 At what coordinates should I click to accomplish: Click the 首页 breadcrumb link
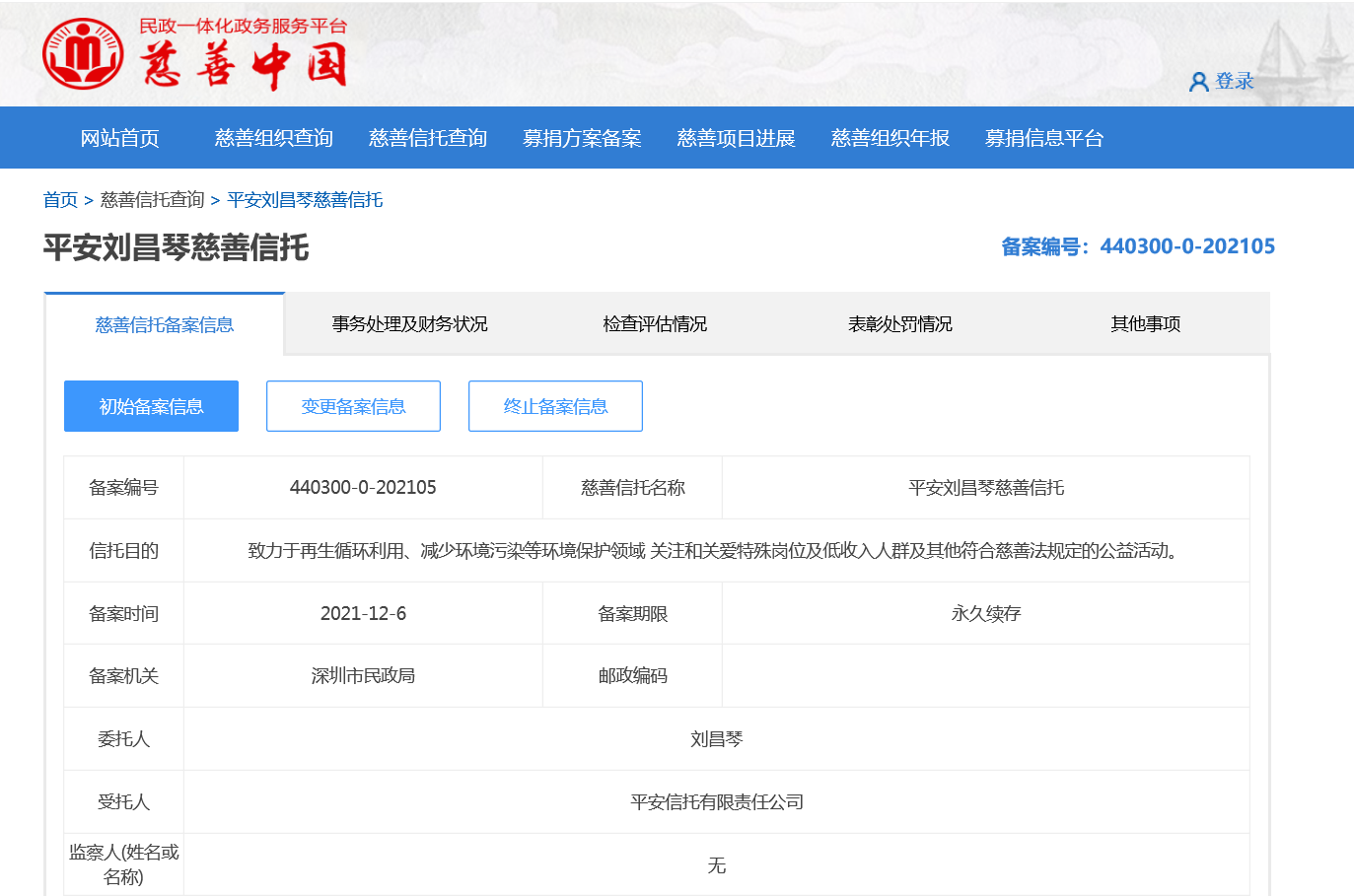coord(60,200)
